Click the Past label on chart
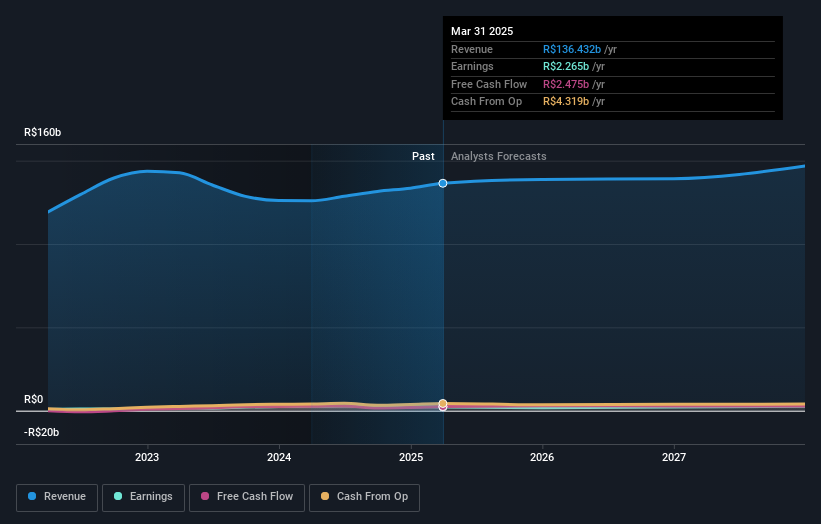Image resolution: width=821 pixels, height=524 pixels. (423, 156)
